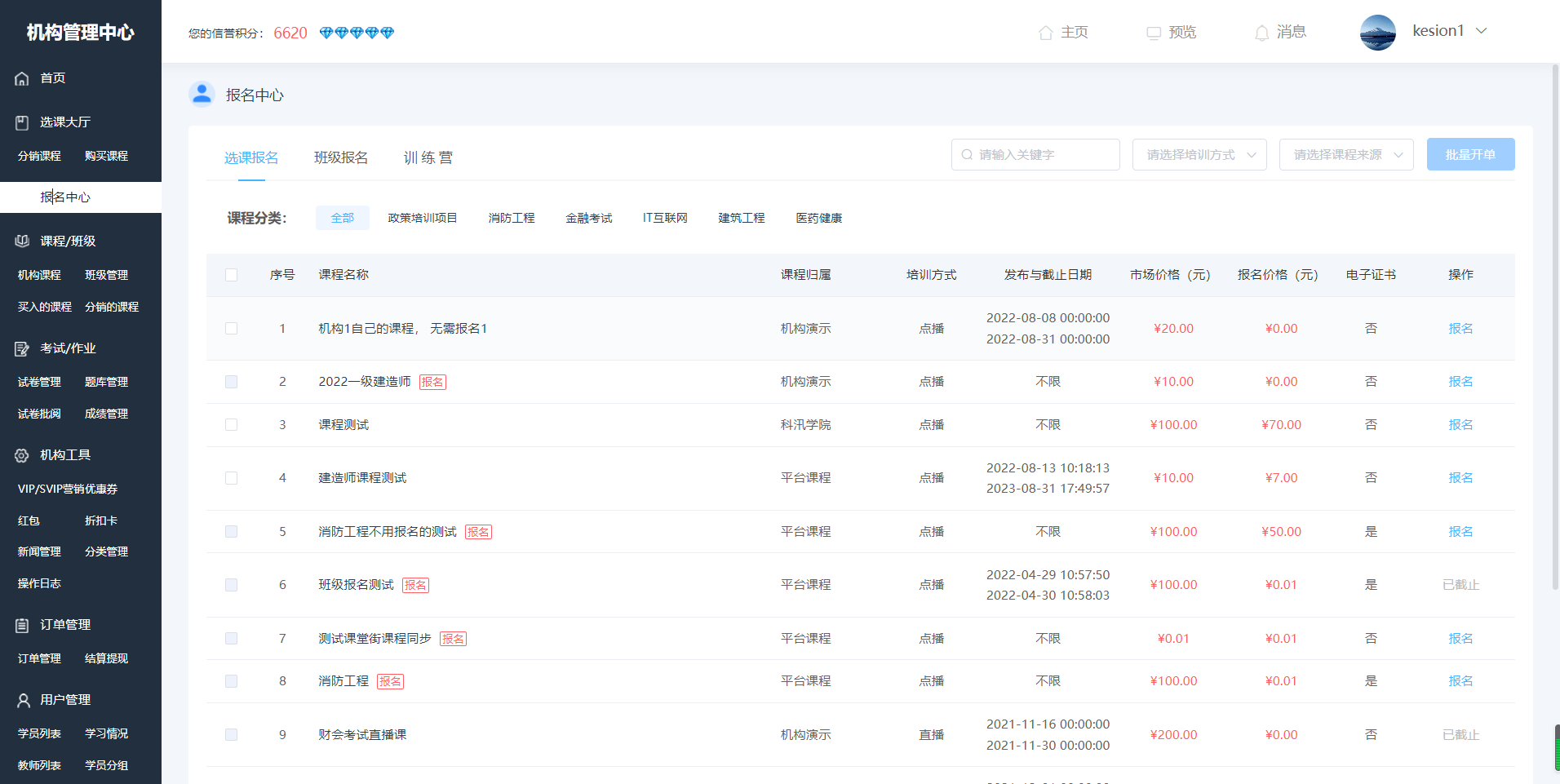Check the checkbox for 消防工程 row
Viewport: 1560px width, 784px height.
click(231, 680)
